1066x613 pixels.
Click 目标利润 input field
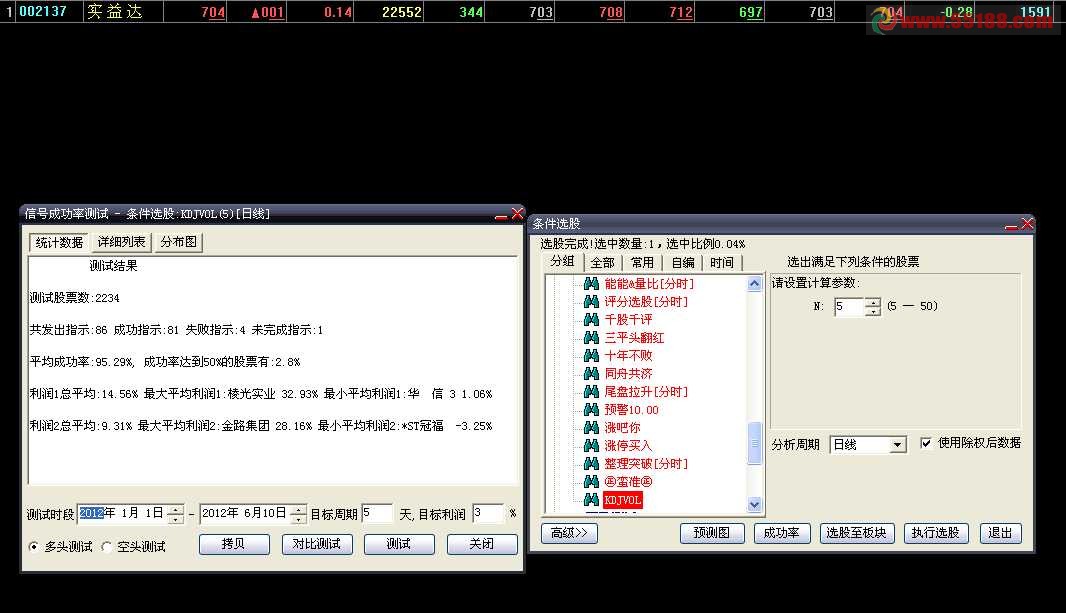(x=488, y=514)
